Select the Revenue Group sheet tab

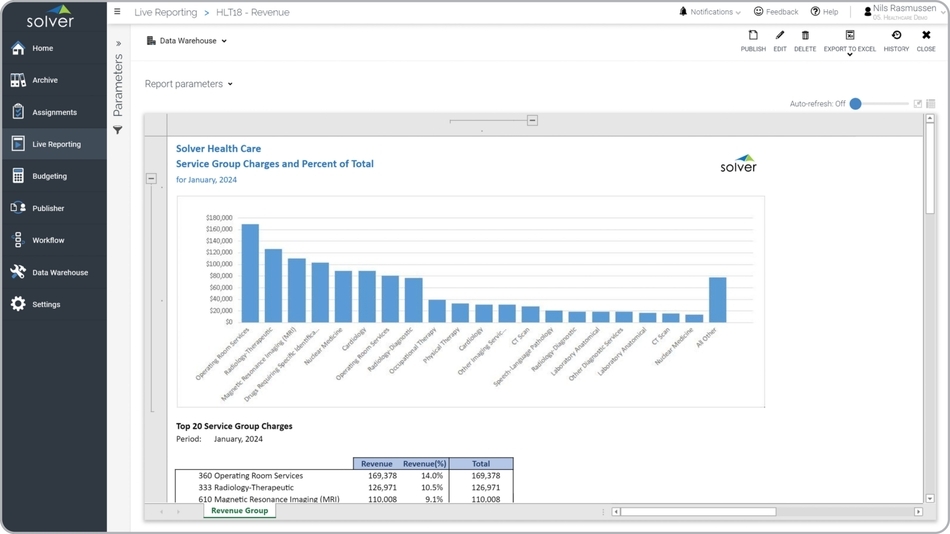[x=239, y=511]
